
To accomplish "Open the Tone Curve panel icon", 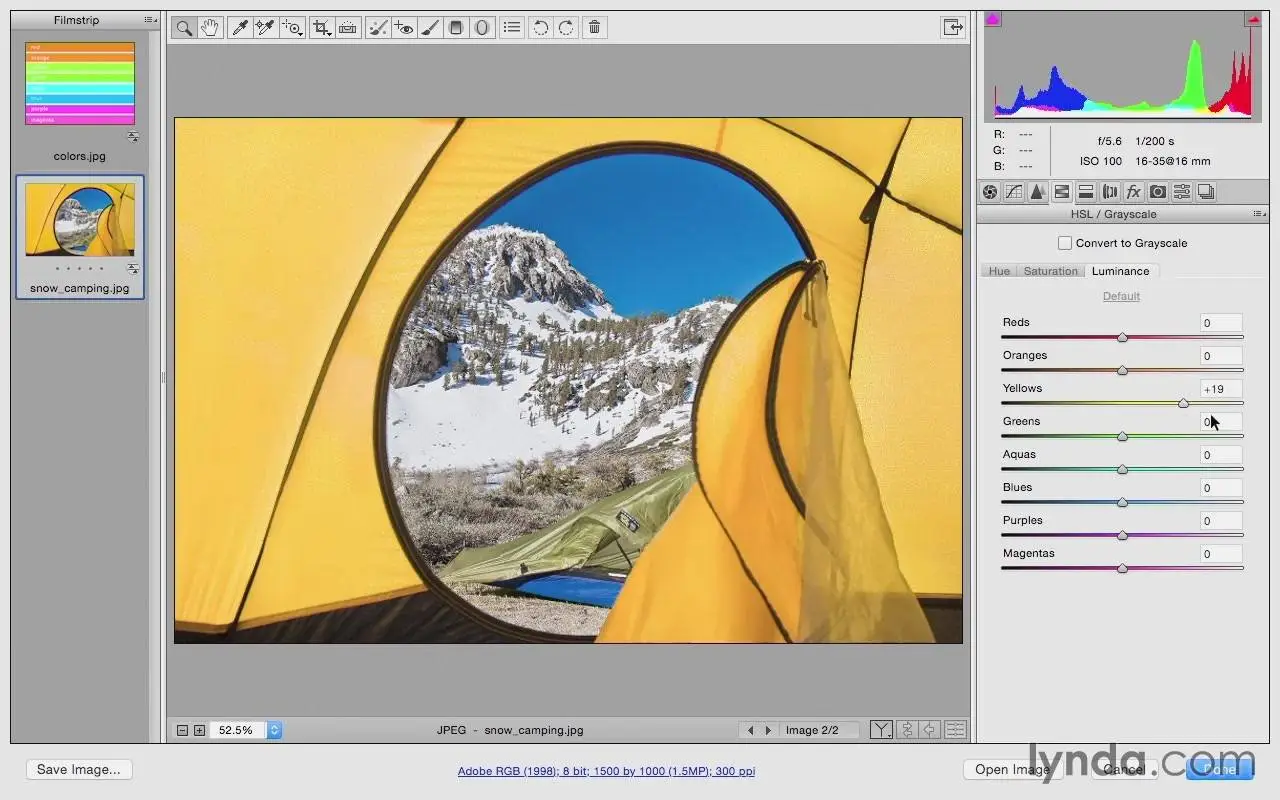I will coord(1014,192).
